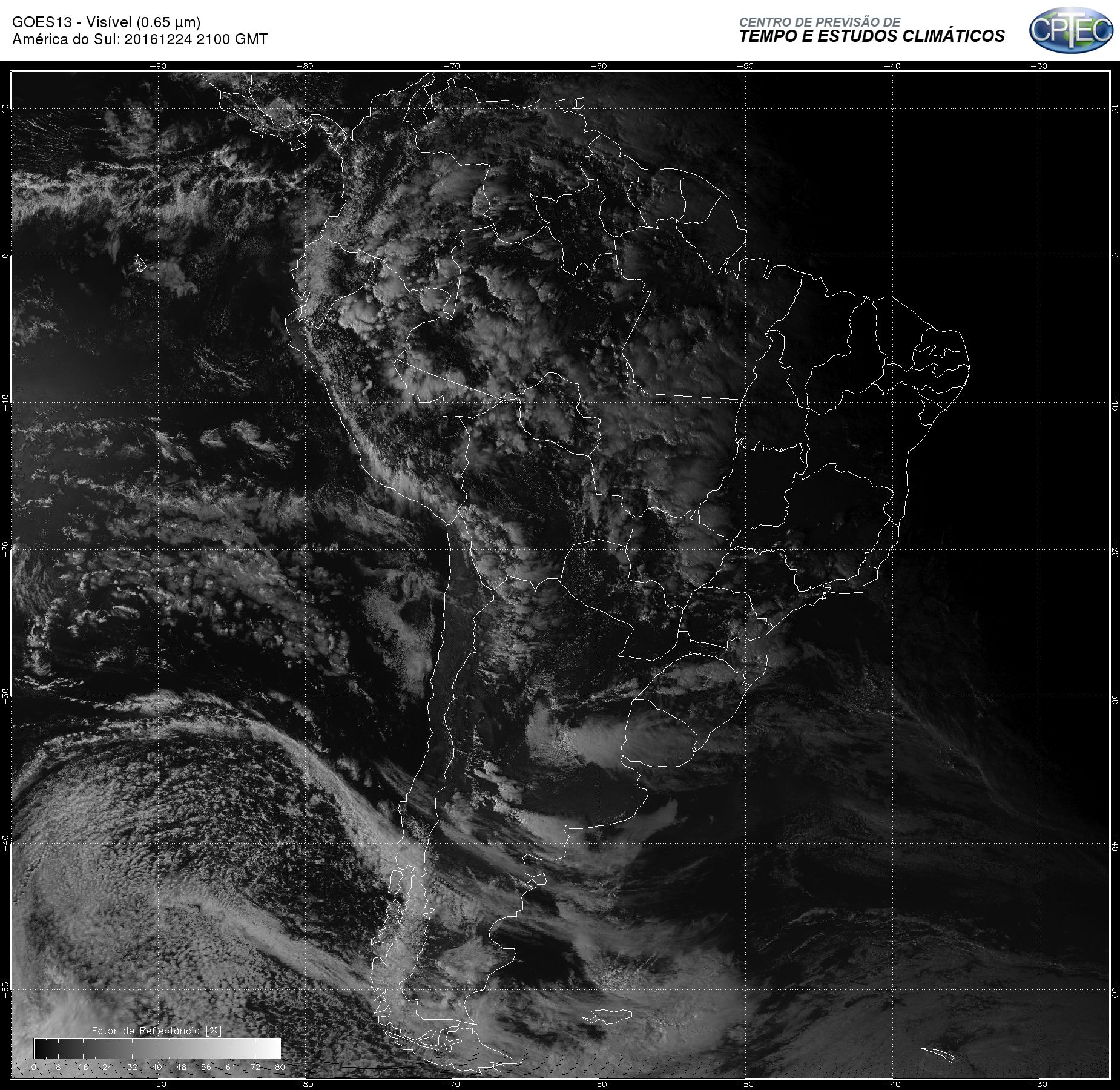Viewport: 1120px width, 1090px height.
Task: Click the top-axis longitude label -60
Action: [x=598, y=66]
